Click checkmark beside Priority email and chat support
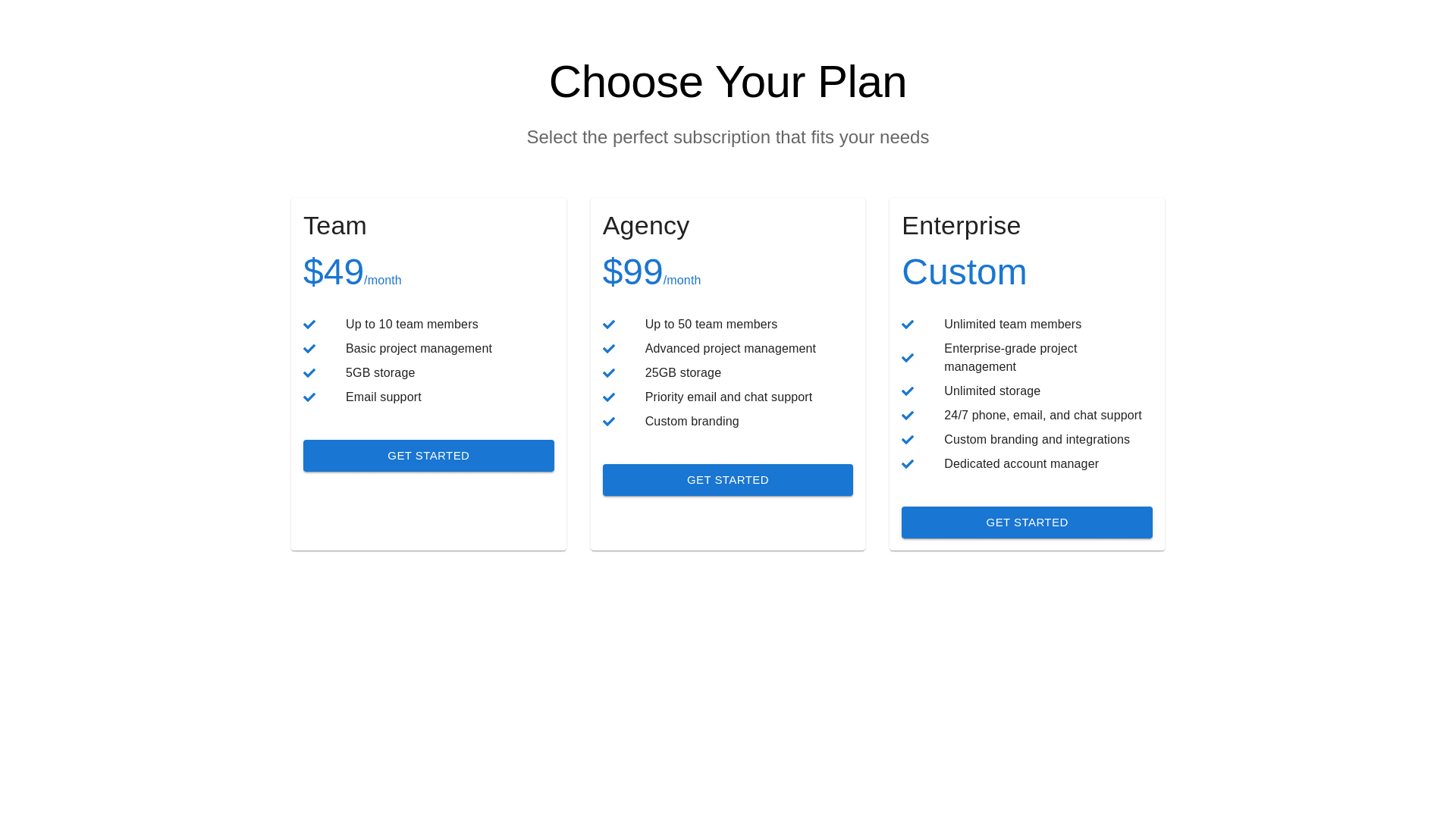This screenshot has width=1456, height=819. (609, 397)
